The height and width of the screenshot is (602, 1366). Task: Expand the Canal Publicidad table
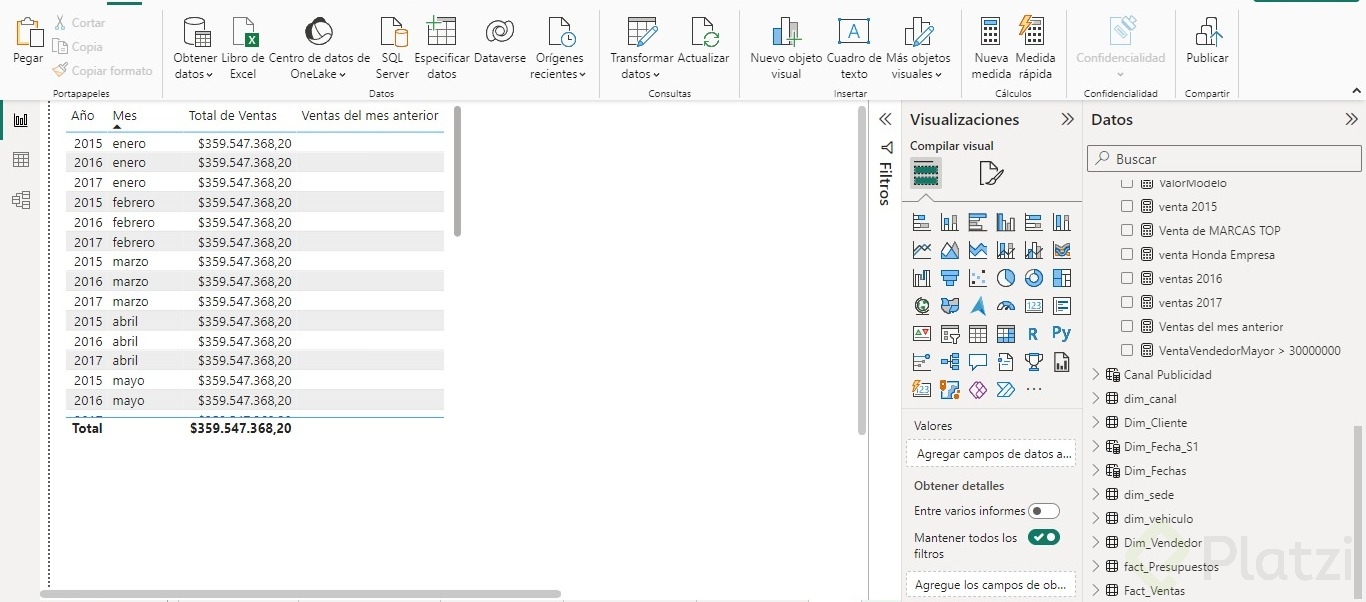tap(1096, 375)
